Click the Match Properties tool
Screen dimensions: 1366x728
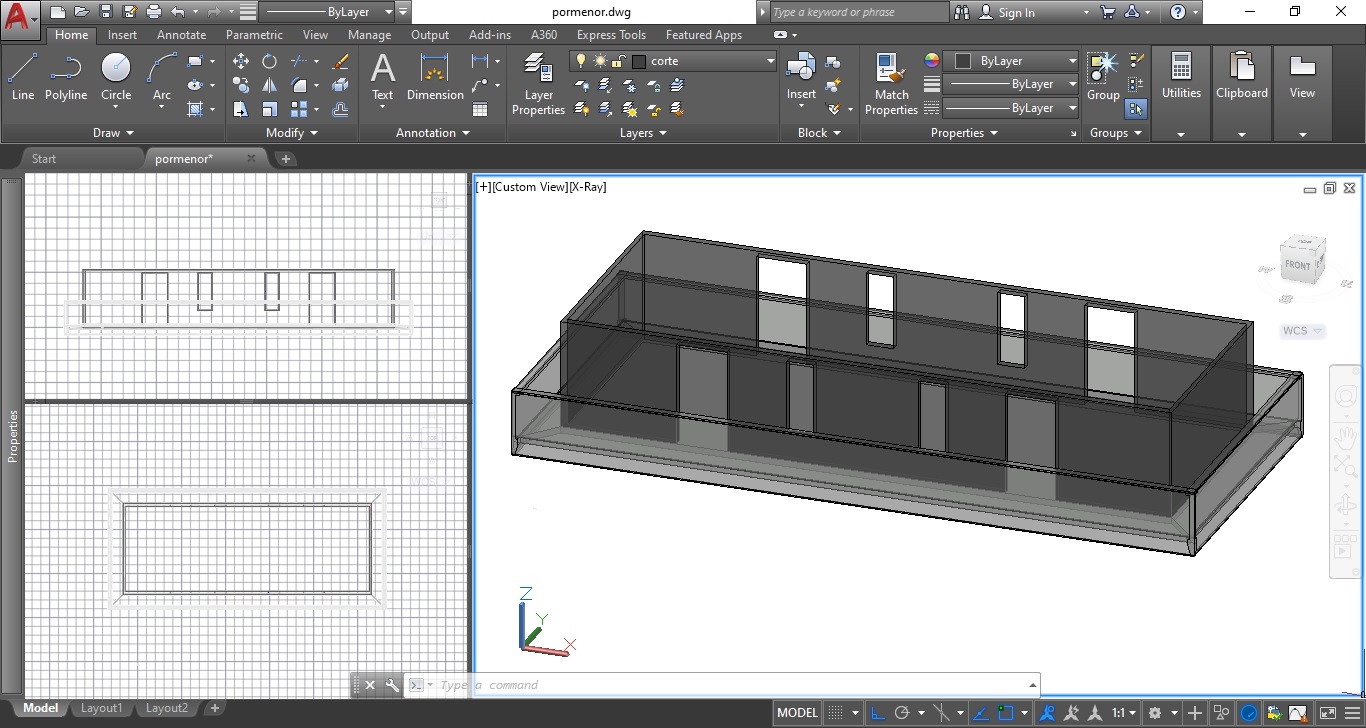pos(891,85)
